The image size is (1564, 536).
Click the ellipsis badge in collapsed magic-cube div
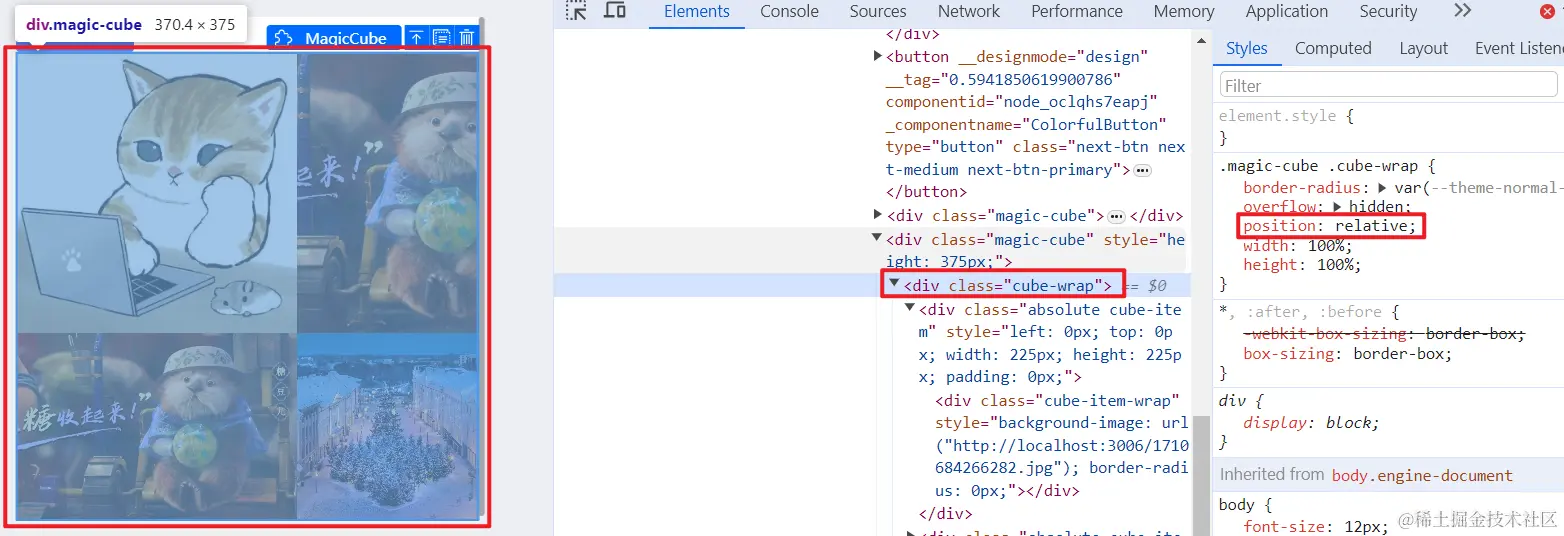pos(1117,216)
